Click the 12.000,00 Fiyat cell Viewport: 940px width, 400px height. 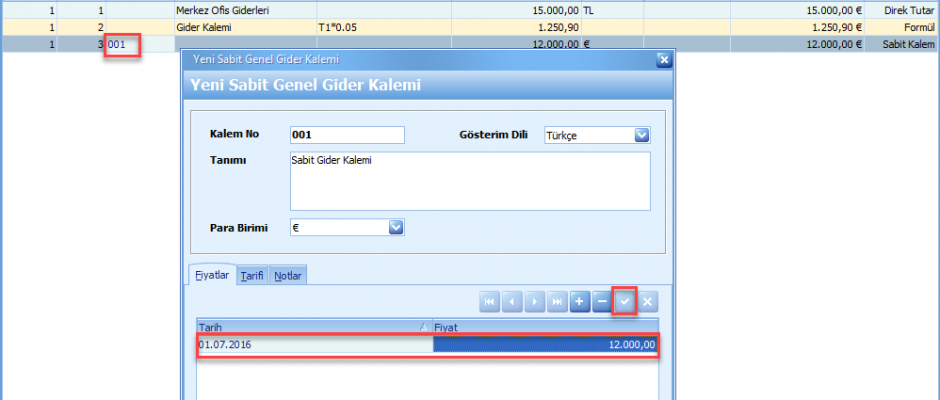[x=545, y=344]
